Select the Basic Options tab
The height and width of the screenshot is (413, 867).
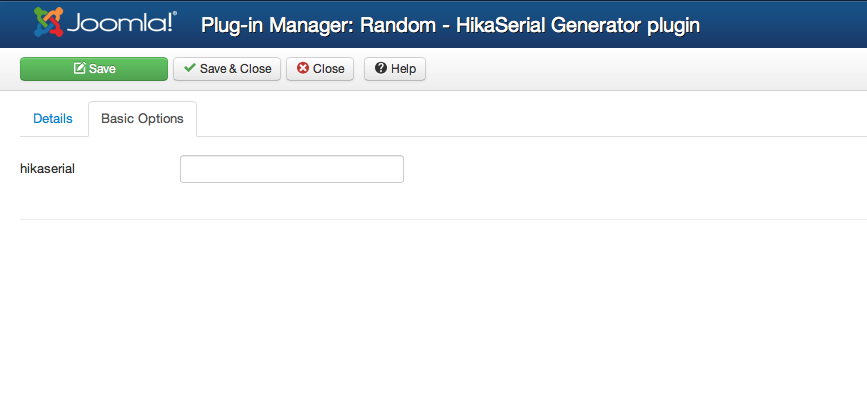(142, 119)
